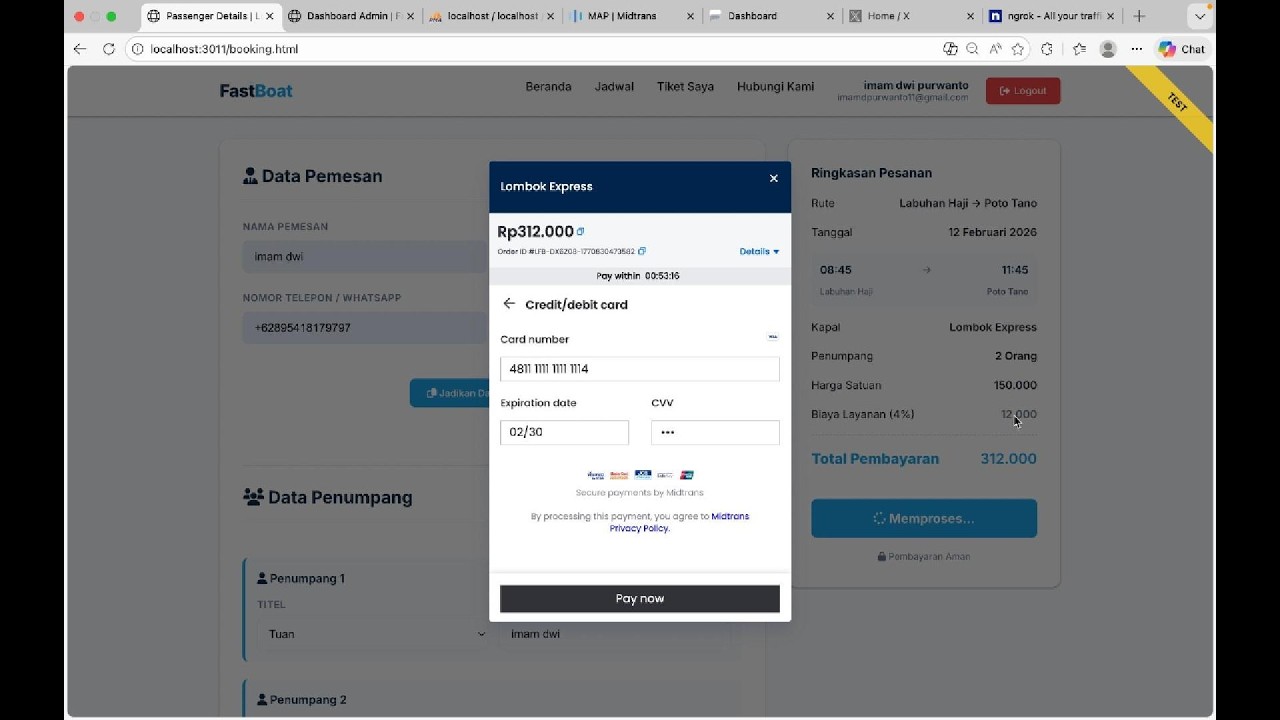The width and height of the screenshot is (1280, 720).
Task: Go back in browser
Action: click(80, 49)
